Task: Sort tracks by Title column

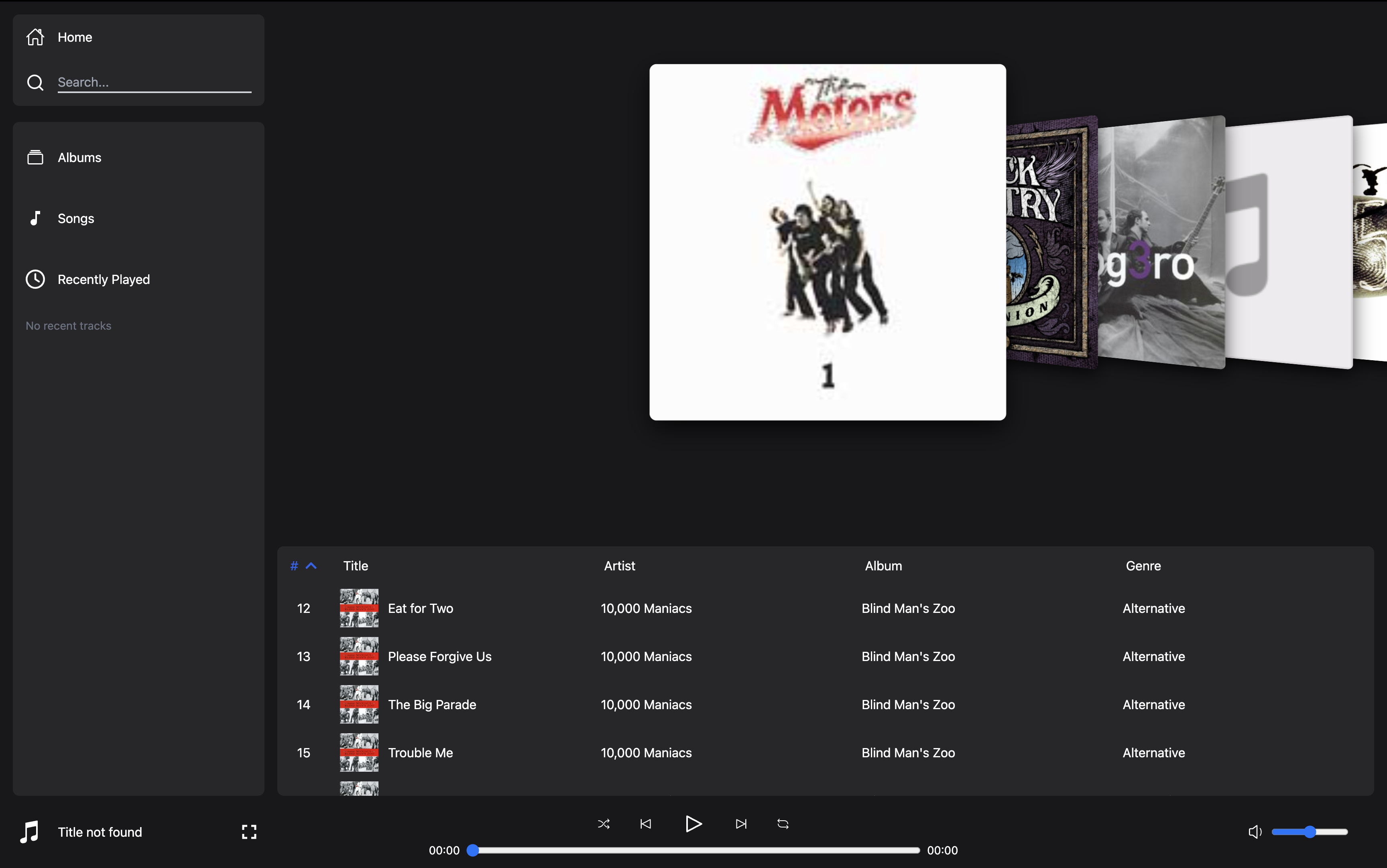Action: tap(356, 566)
